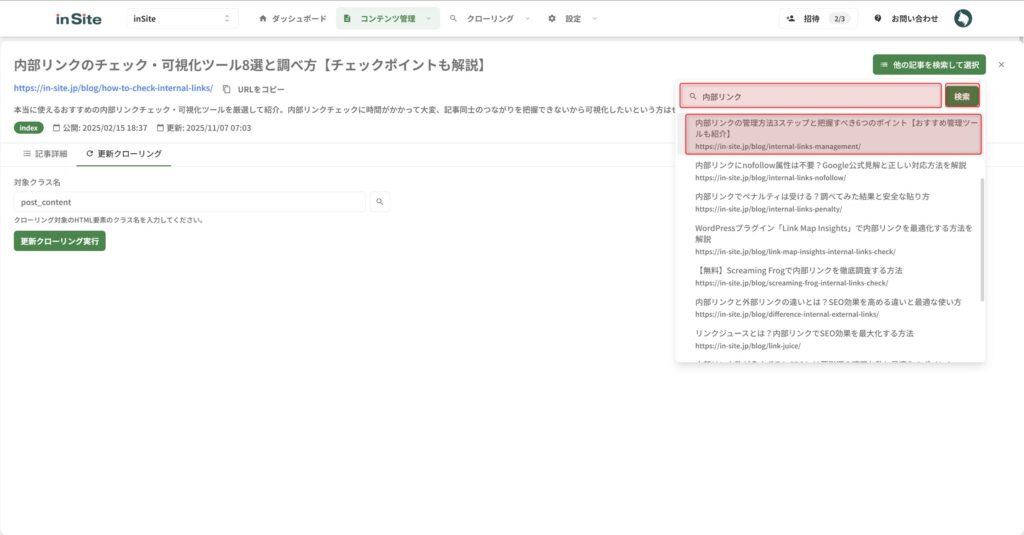The height and width of the screenshot is (535, 1024).
Task: Click the 更新: 2025/11/07 07:03 date
Action: [204, 128]
